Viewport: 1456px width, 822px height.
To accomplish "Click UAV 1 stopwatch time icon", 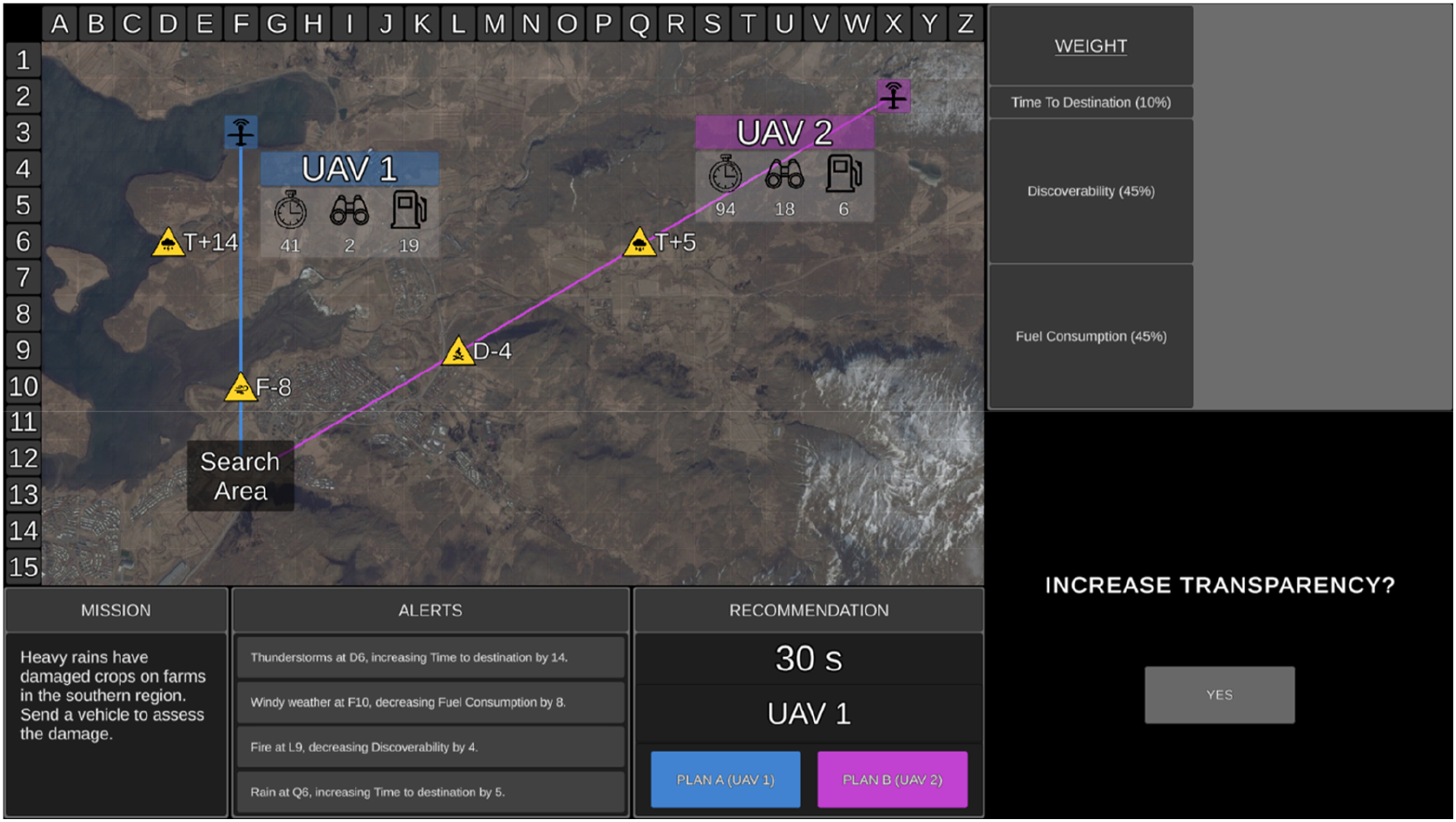I will (x=291, y=210).
